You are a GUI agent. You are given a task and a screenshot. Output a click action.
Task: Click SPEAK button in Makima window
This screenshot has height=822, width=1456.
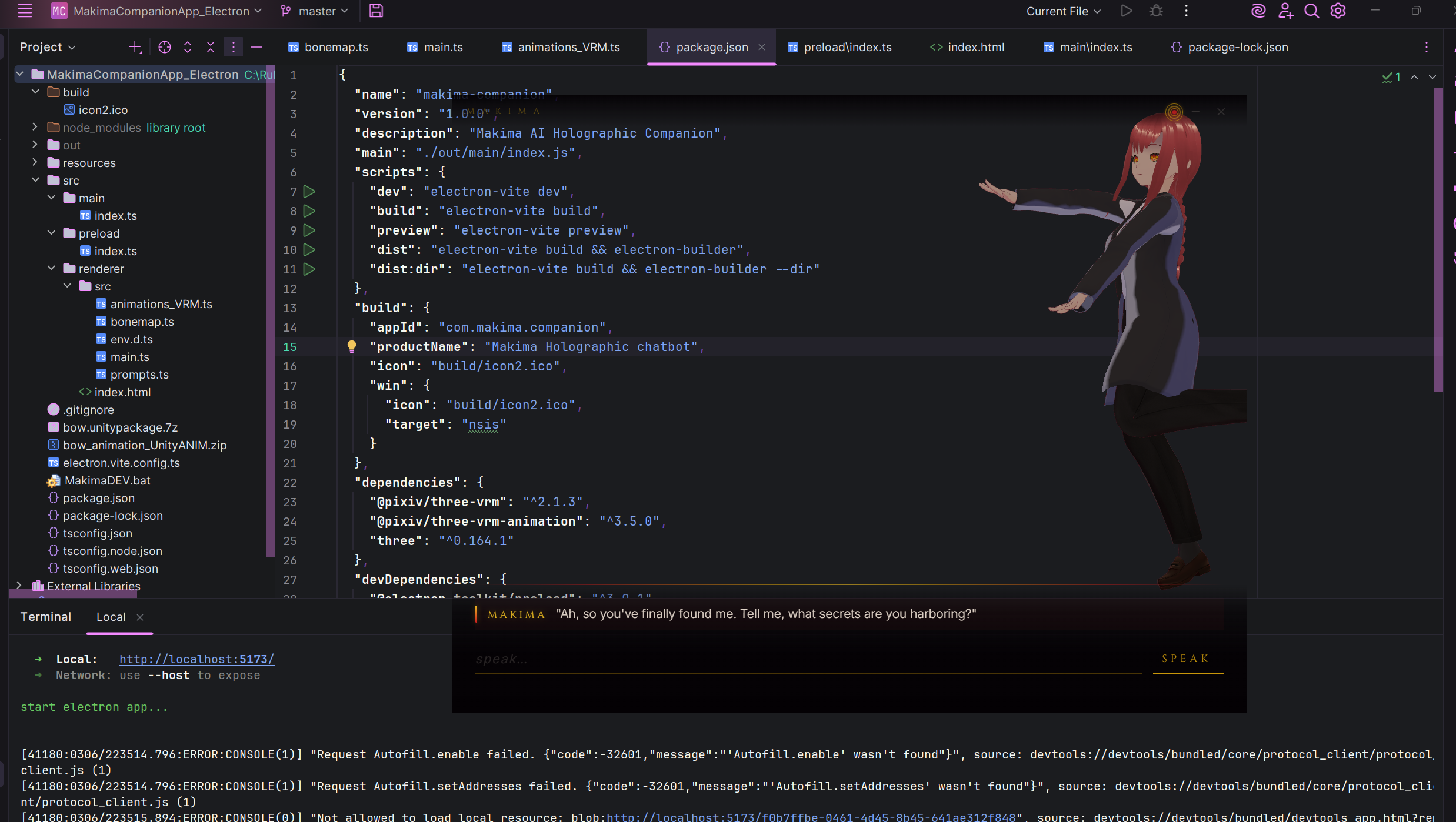1186,659
